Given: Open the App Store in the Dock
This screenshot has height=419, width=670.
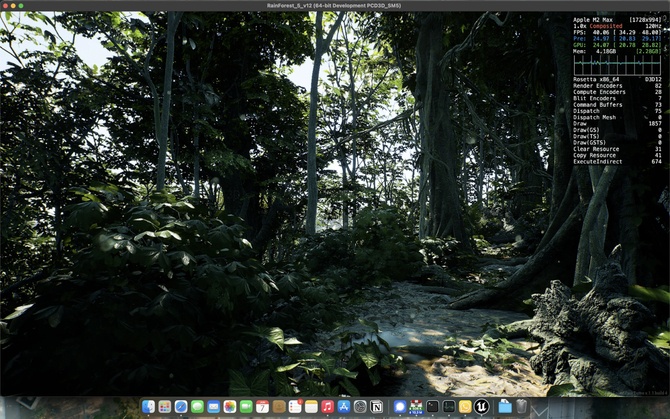Looking at the screenshot, I should click(x=344, y=407).
